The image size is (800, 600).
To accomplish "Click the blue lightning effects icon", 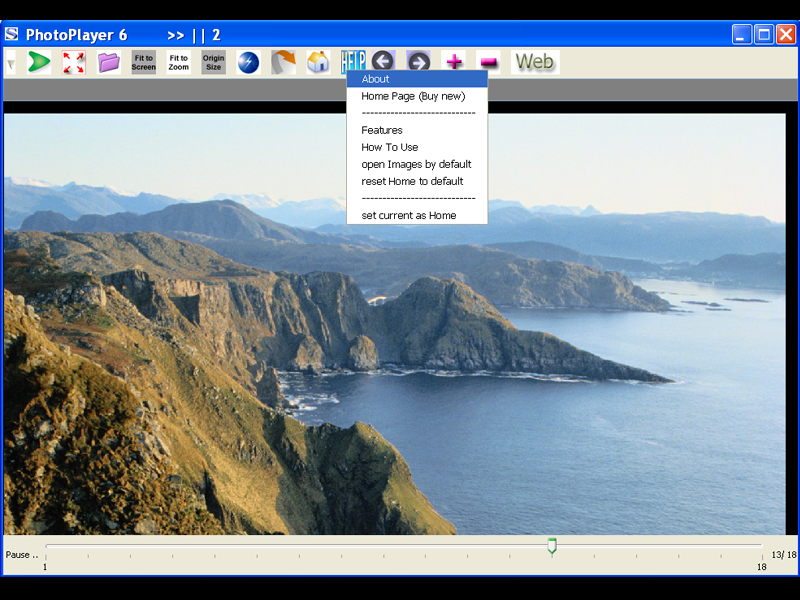I will tap(248, 61).
